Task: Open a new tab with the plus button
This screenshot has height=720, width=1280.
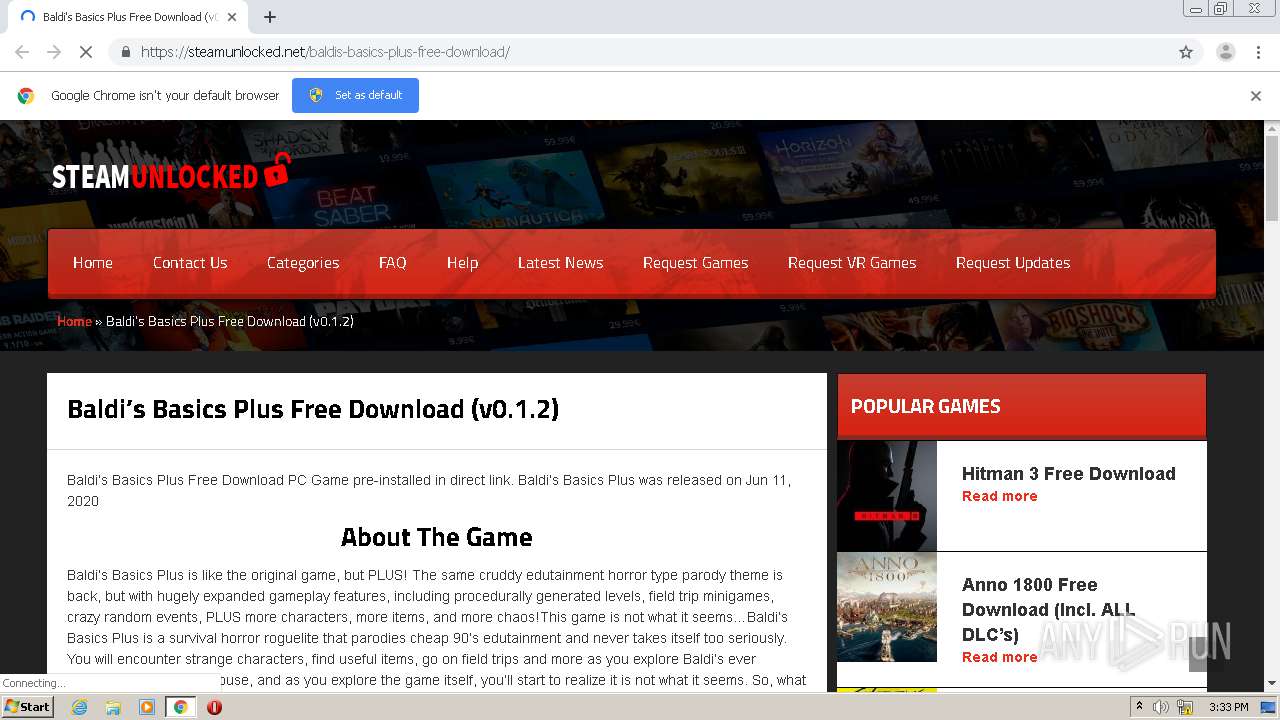Action: coord(270,17)
